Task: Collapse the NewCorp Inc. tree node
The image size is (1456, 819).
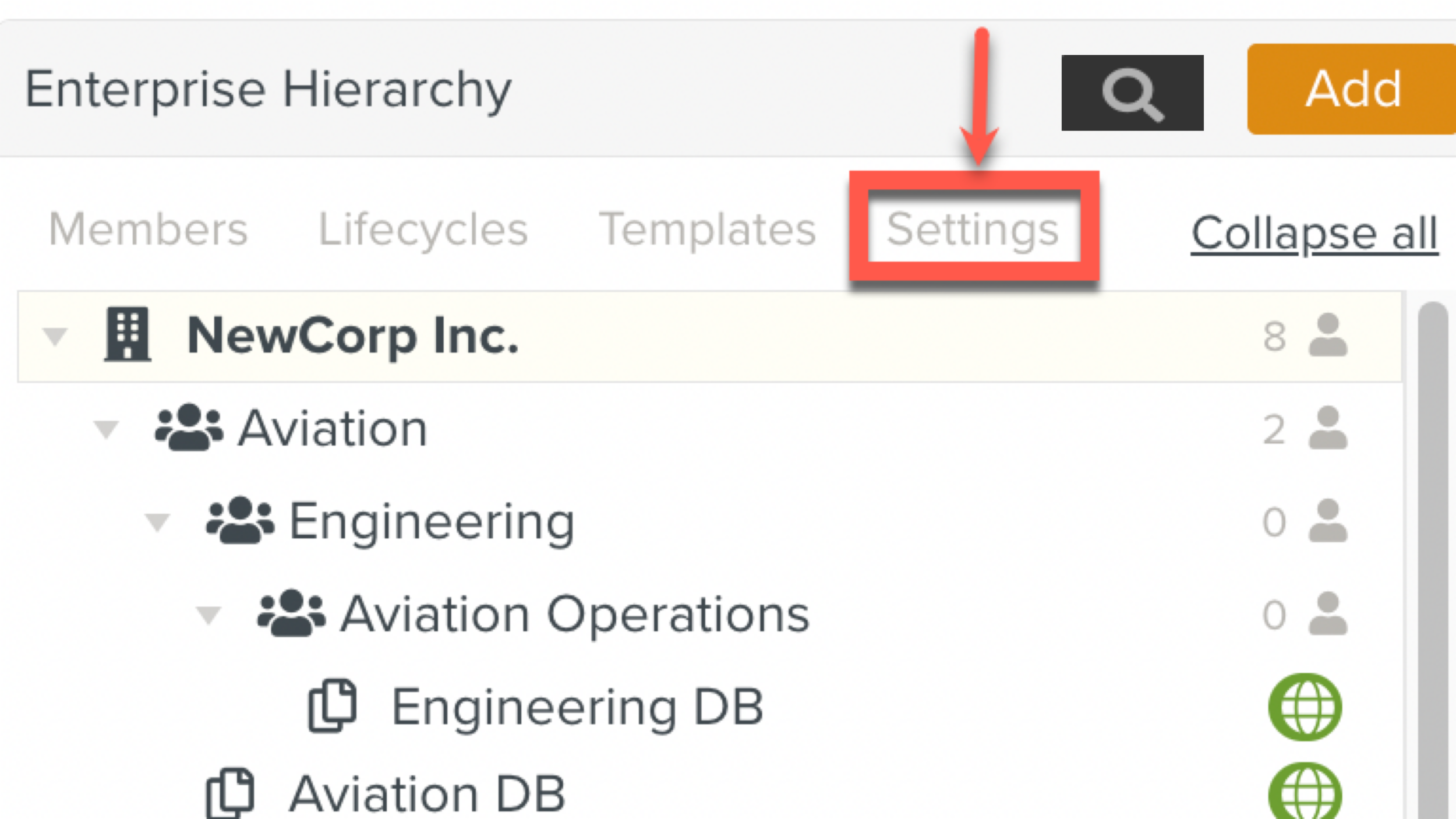Action: pyautogui.click(x=55, y=336)
